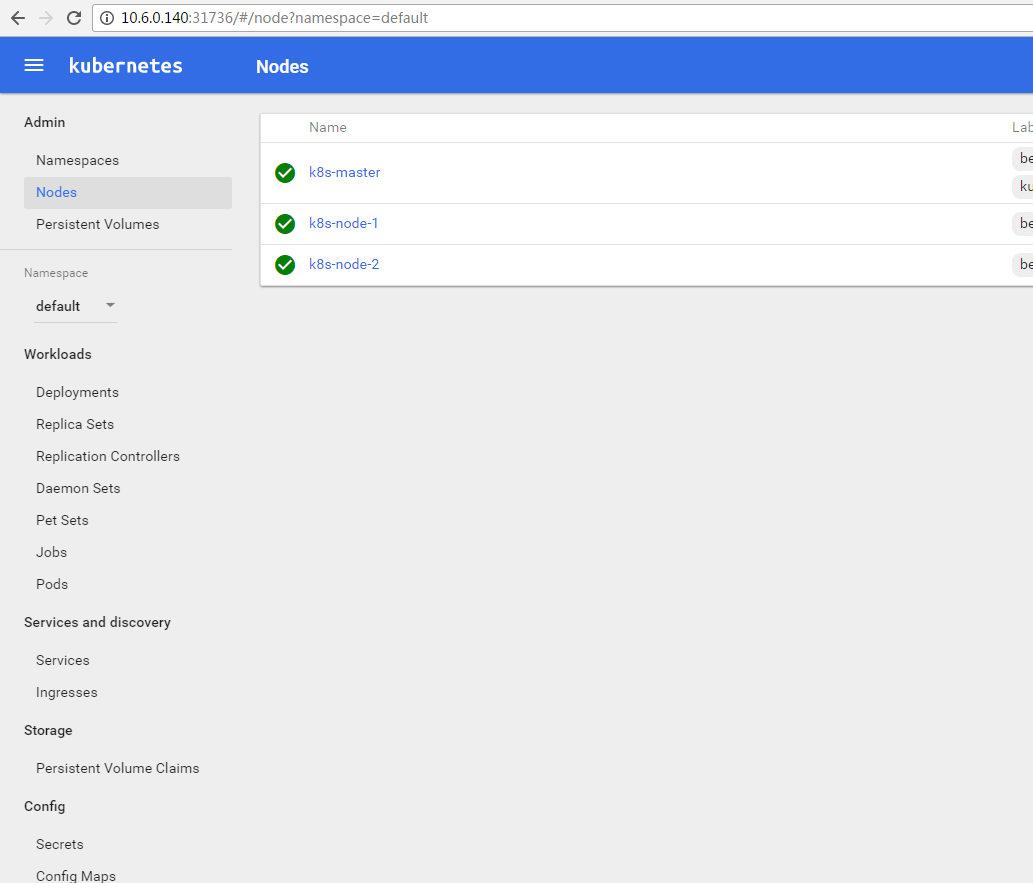
Task: Click k8s-node-1 green ready status icon
Action: 285,224
